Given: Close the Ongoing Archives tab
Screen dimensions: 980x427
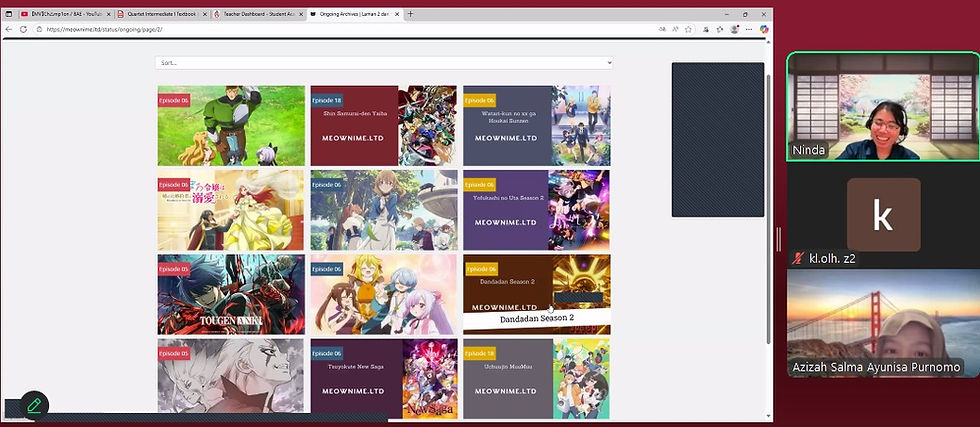Looking at the screenshot, I should click(x=398, y=14).
